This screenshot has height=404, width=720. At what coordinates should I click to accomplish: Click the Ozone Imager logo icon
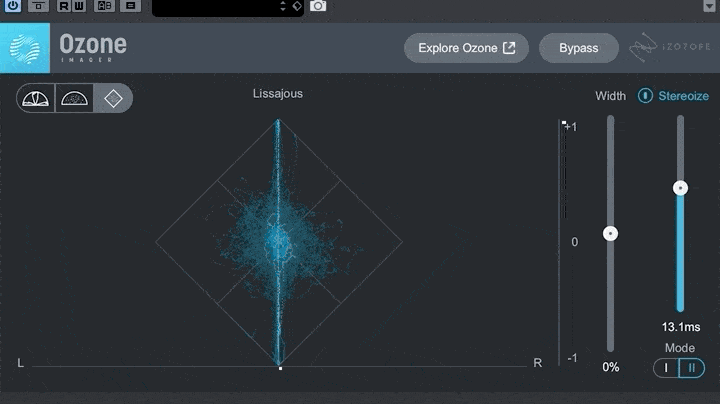coord(25,48)
